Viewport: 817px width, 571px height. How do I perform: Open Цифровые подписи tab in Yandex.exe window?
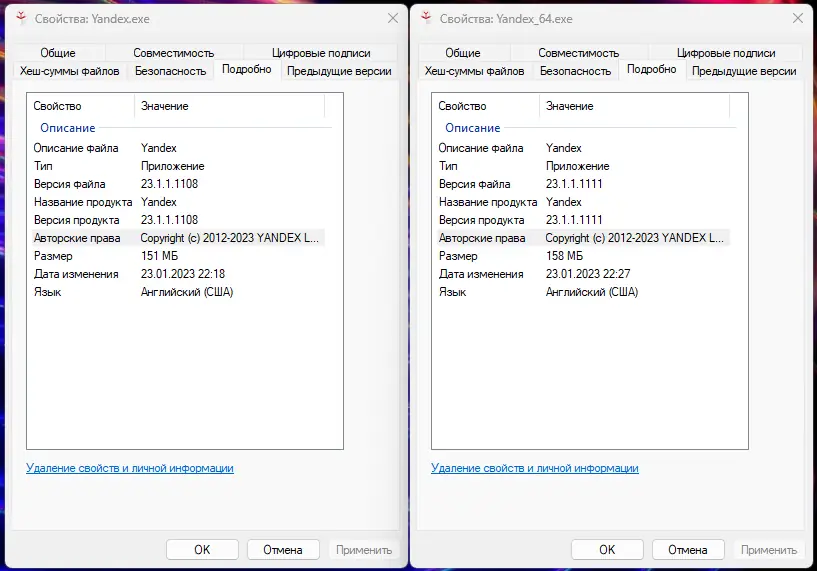tap(321, 53)
